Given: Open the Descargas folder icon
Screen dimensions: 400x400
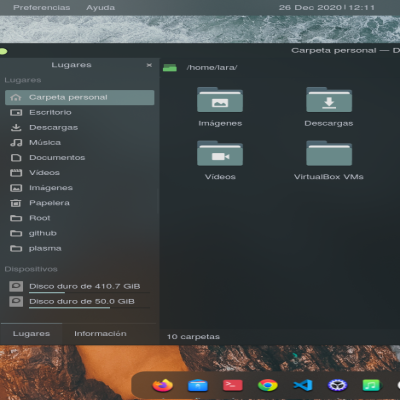Looking at the screenshot, I should [329, 100].
